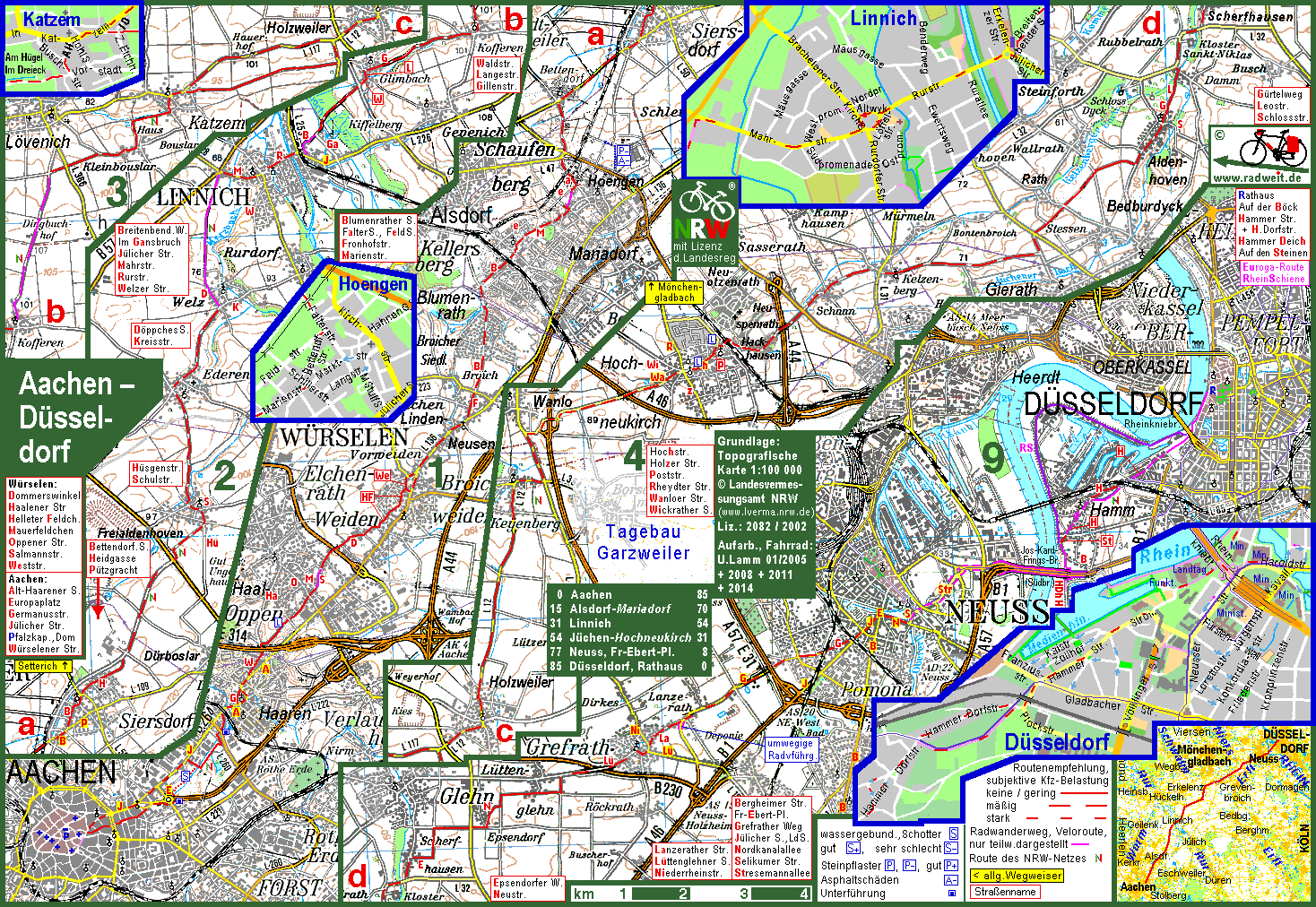The image size is (1316, 907).
Task: Click the dashed red 'mäßig' line sample
Action: pos(1078,806)
